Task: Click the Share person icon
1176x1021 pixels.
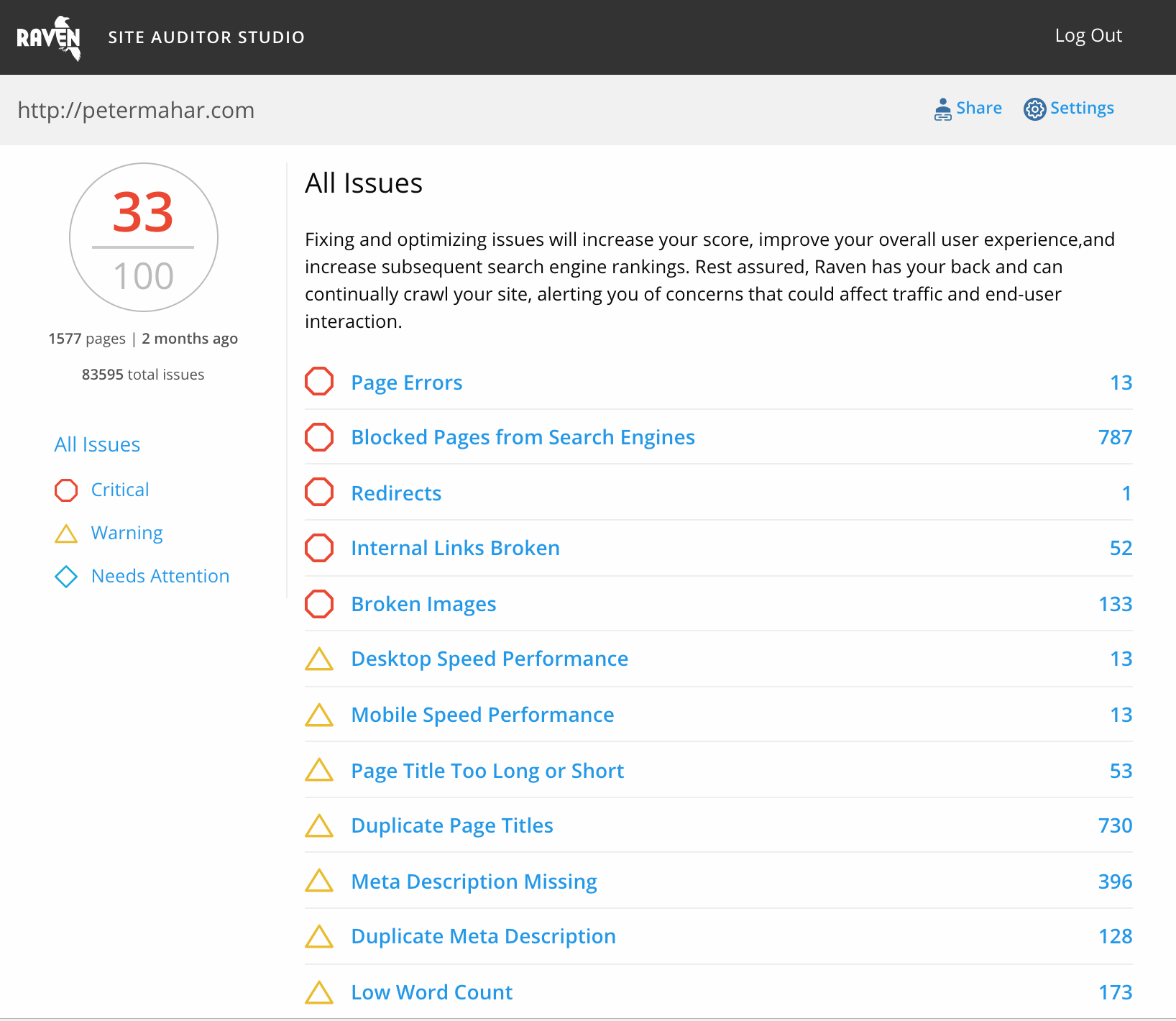Action: [942, 109]
